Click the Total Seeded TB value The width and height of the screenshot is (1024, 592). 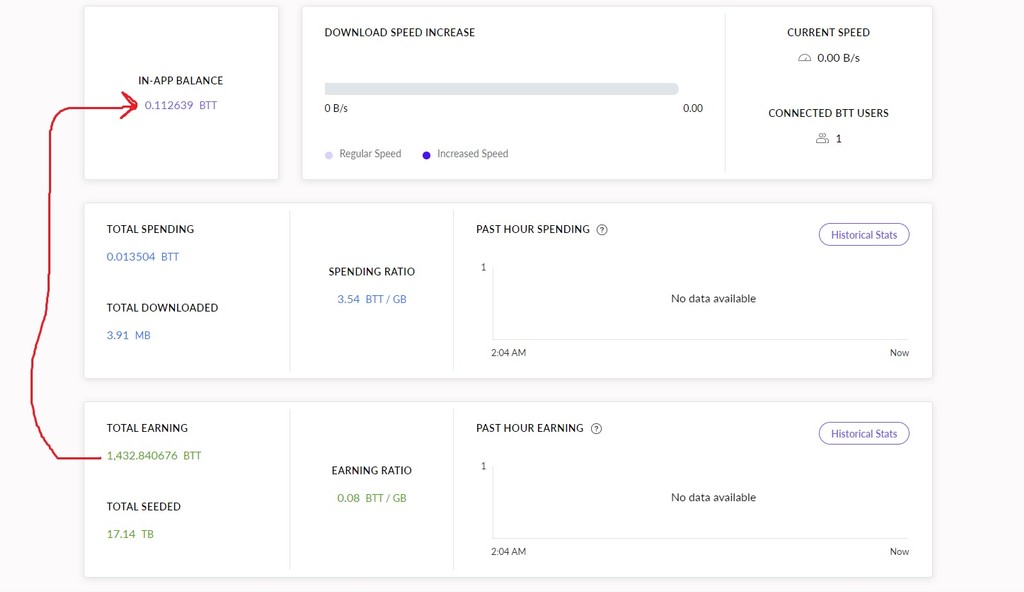(130, 534)
